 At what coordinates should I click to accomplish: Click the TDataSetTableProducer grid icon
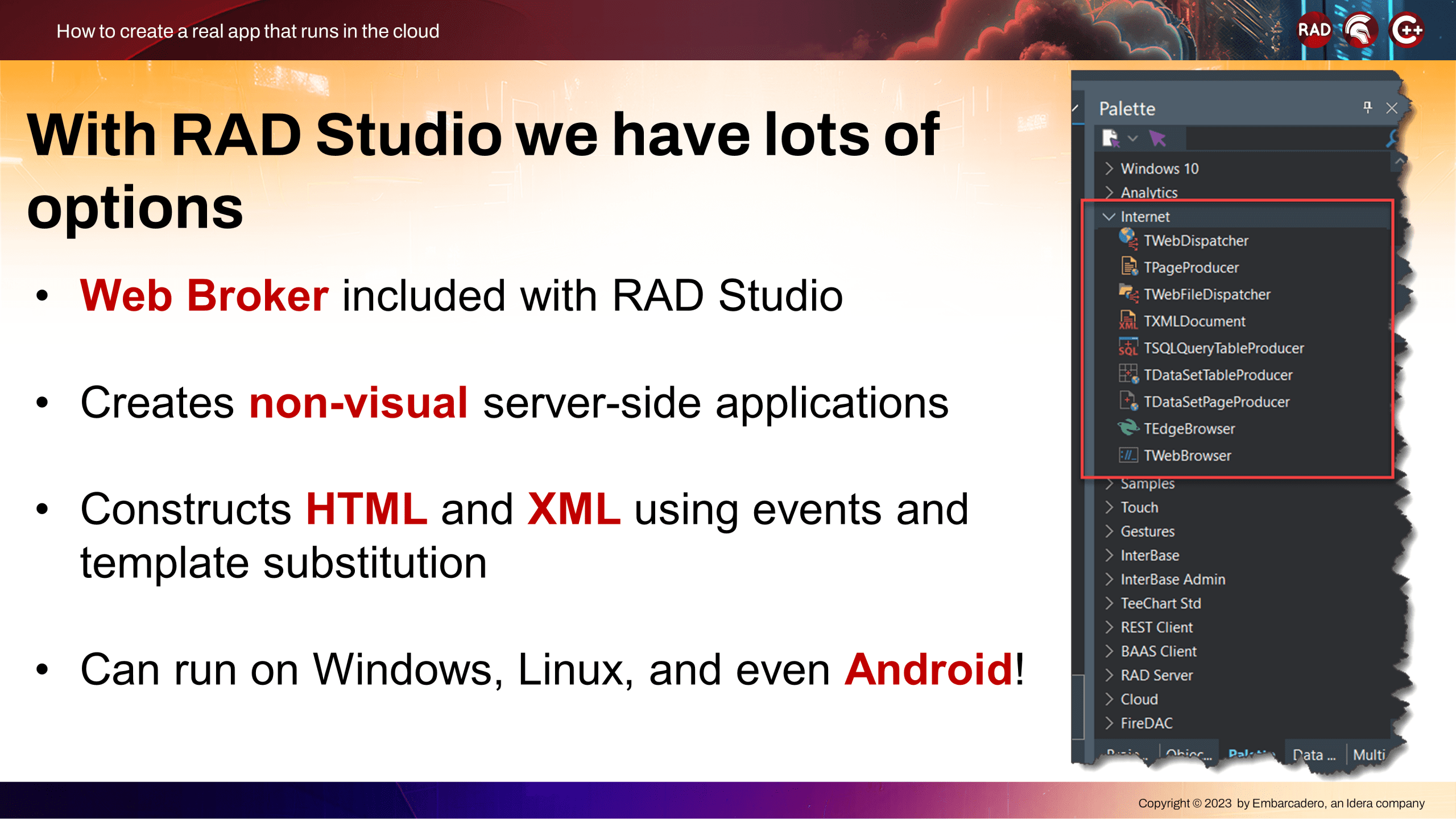tap(1128, 374)
